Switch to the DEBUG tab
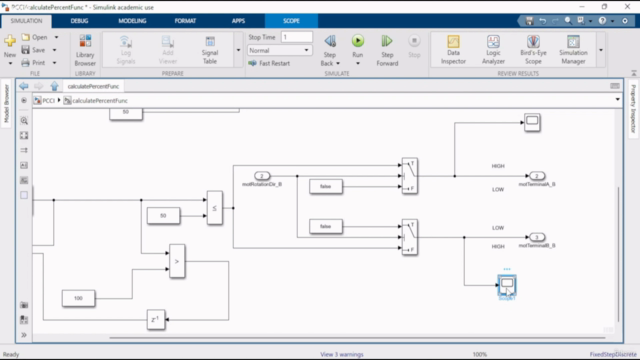 [x=79, y=21]
